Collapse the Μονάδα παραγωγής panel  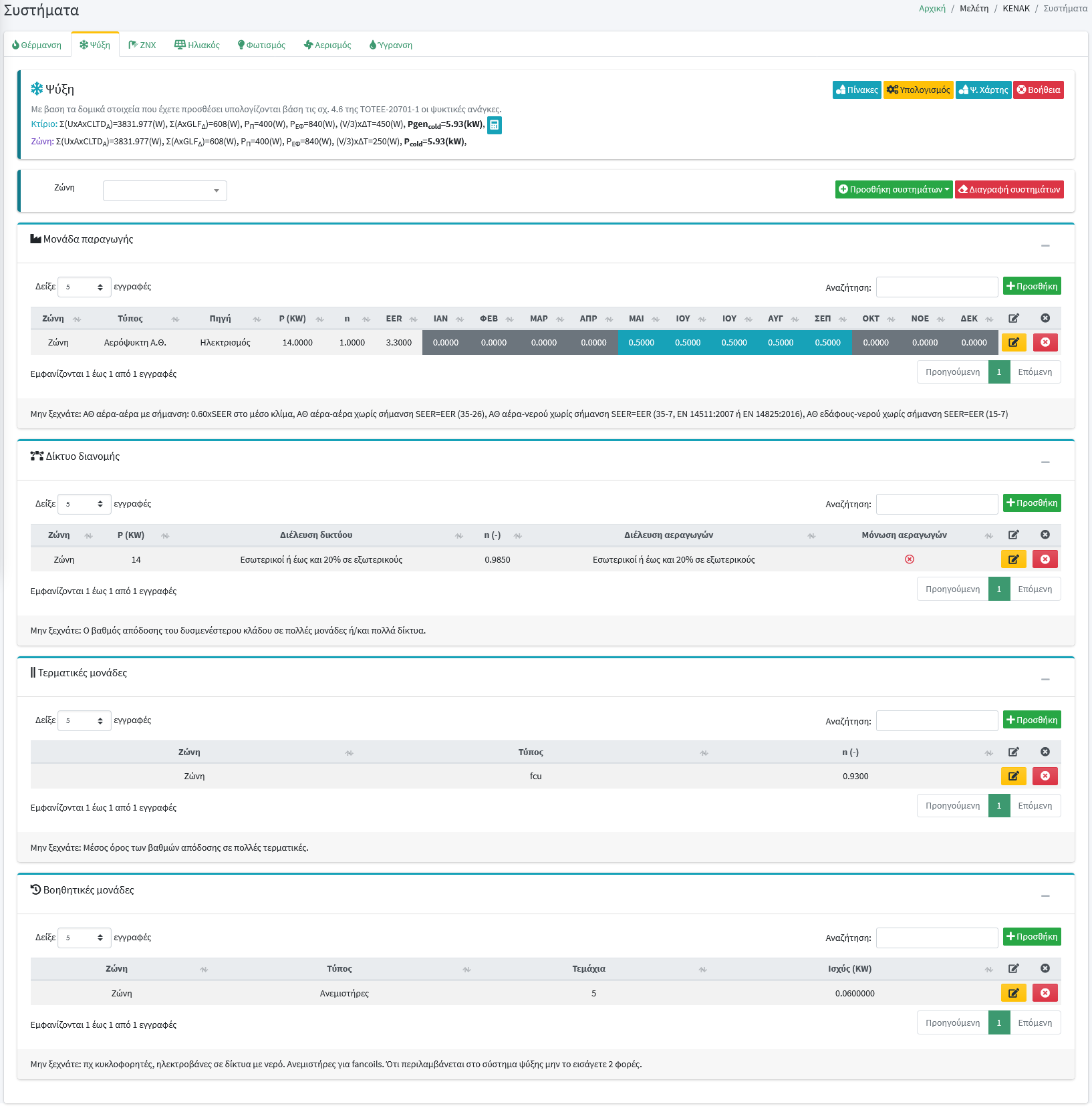[1045, 245]
